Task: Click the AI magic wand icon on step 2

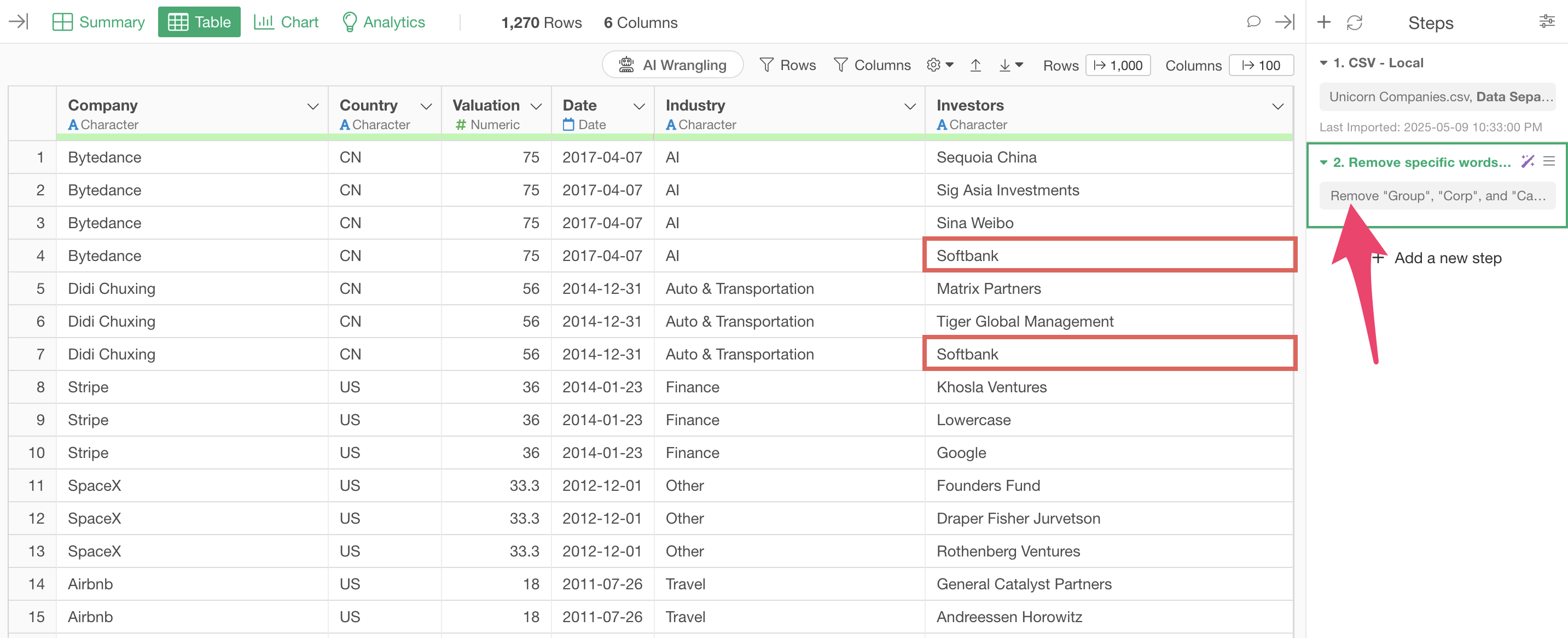Action: point(1527,161)
